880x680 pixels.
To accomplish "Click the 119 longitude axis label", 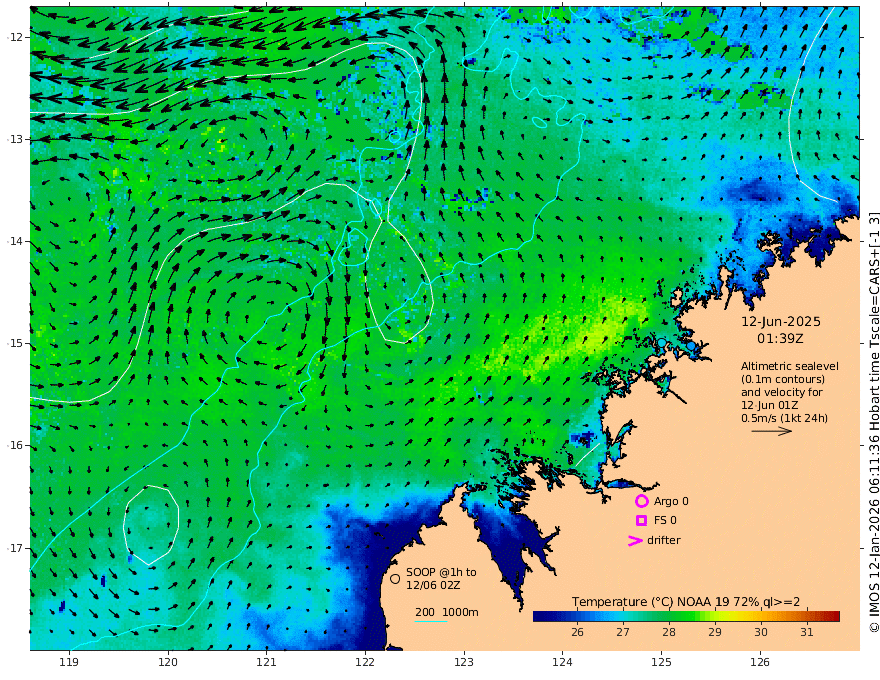I will click(x=69, y=662).
